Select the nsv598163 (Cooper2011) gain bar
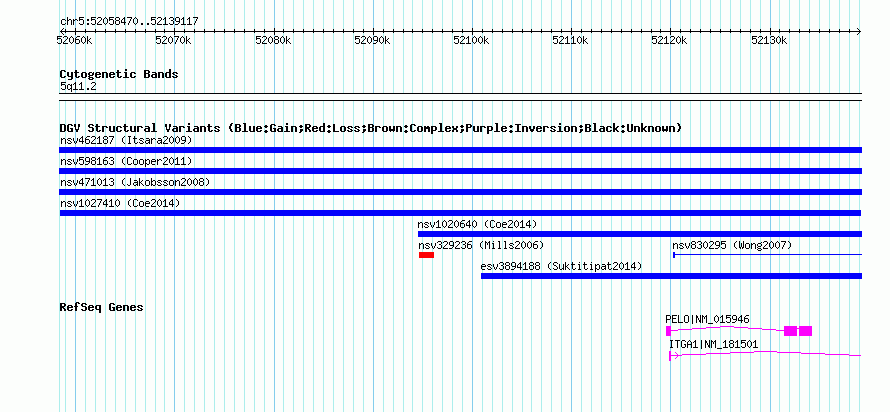890x412 pixels. click(460, 171)
